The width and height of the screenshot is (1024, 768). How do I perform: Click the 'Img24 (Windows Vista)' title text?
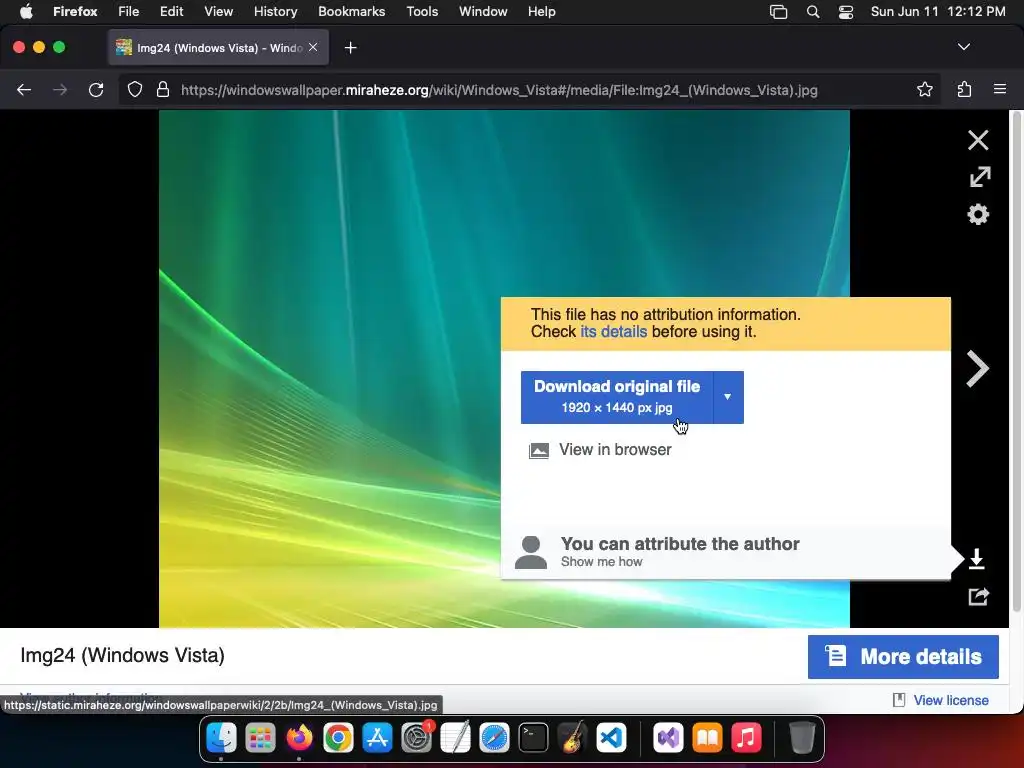tap(122, 655)
